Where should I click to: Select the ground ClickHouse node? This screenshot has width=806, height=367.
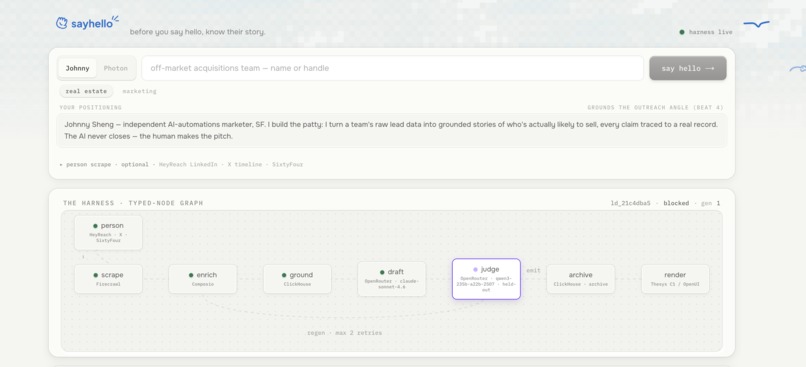(297, 279)
